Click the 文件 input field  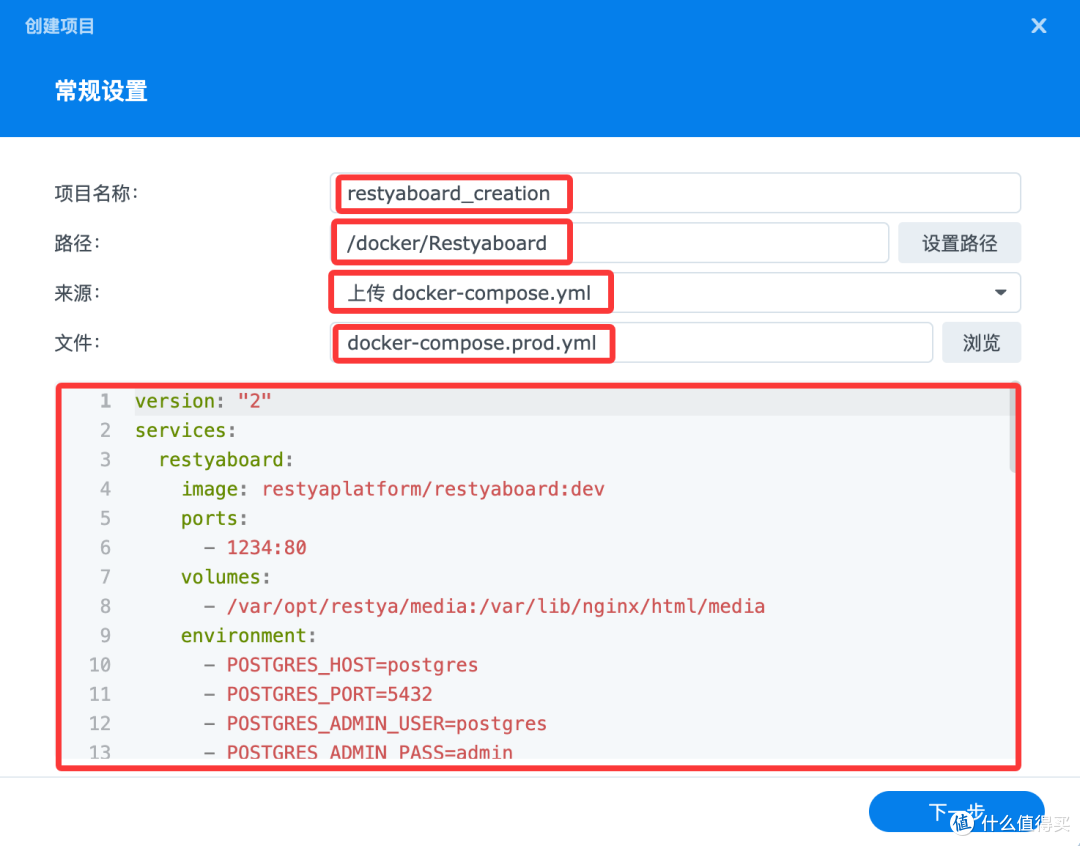tap(631, 342)
